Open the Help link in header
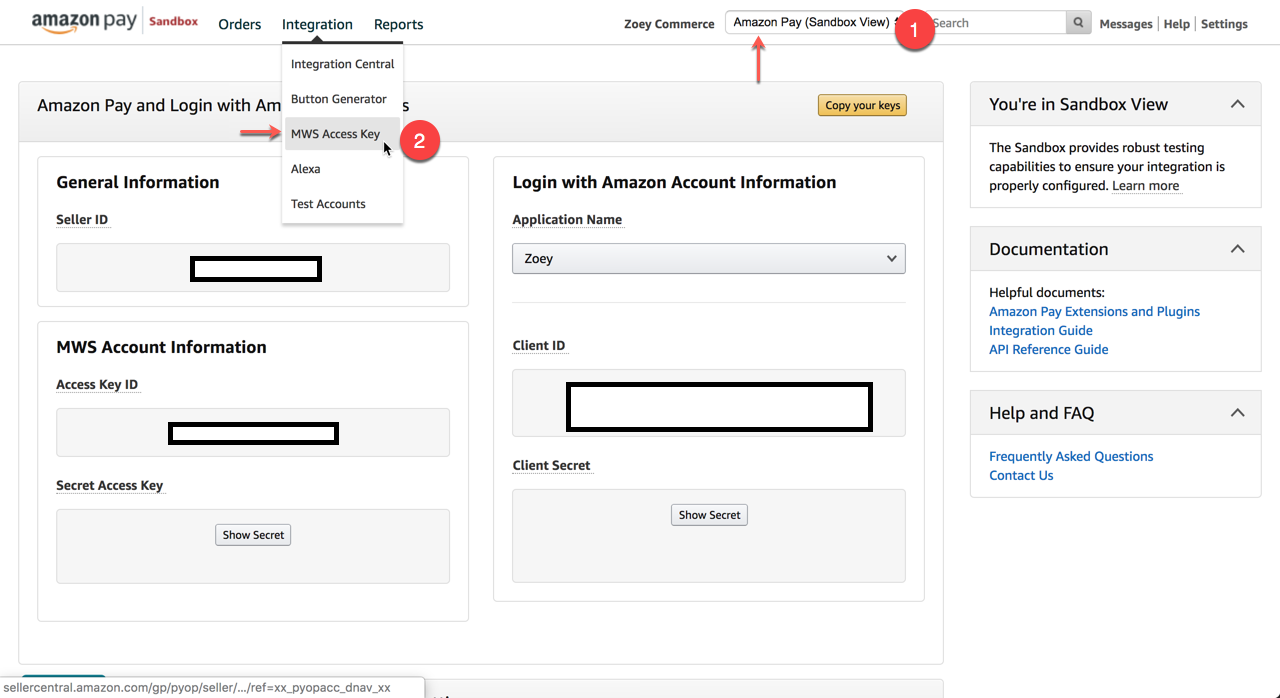This screenshot has width=1280, height=698. click(x=1177, y=24)
